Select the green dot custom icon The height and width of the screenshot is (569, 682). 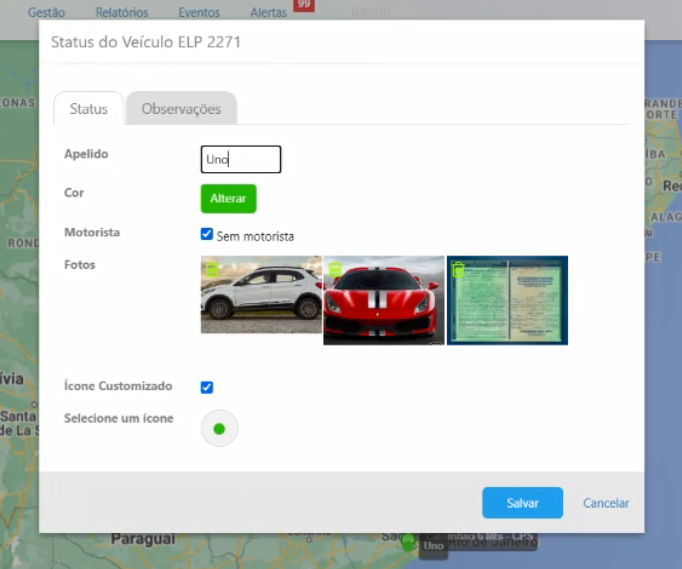click(219, 429)
